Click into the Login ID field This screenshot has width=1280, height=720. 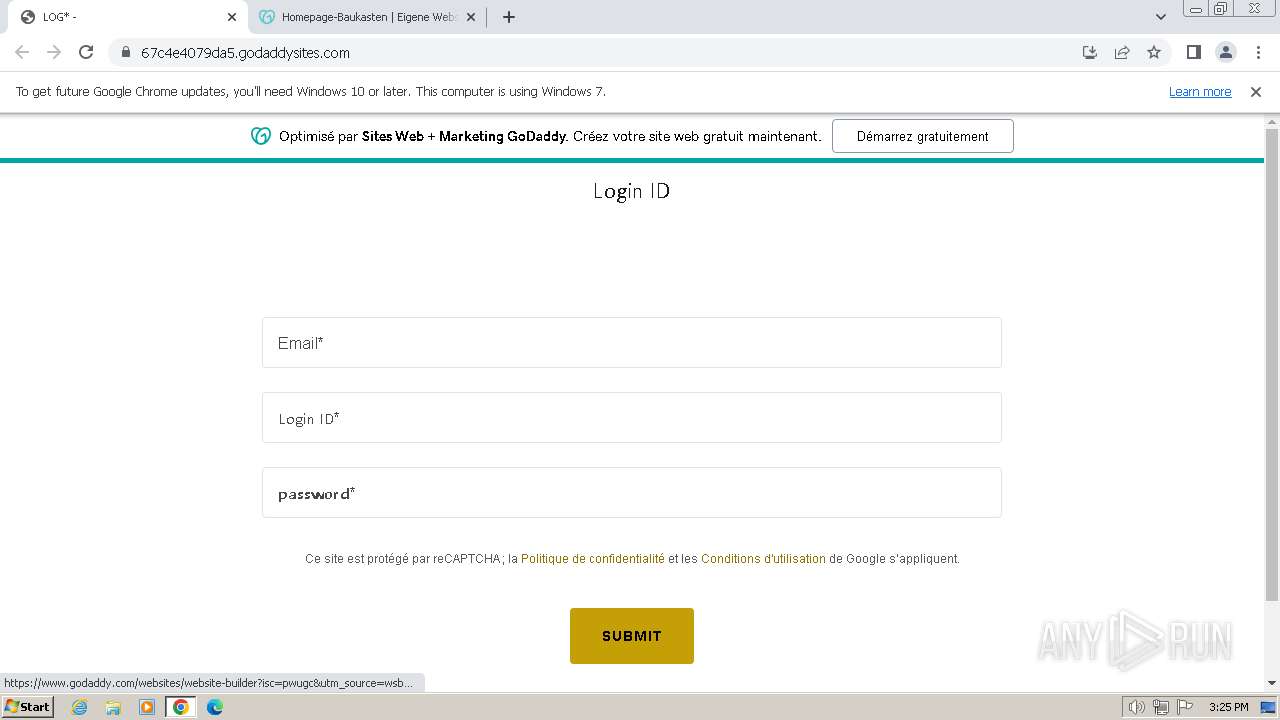click(631, 418)
